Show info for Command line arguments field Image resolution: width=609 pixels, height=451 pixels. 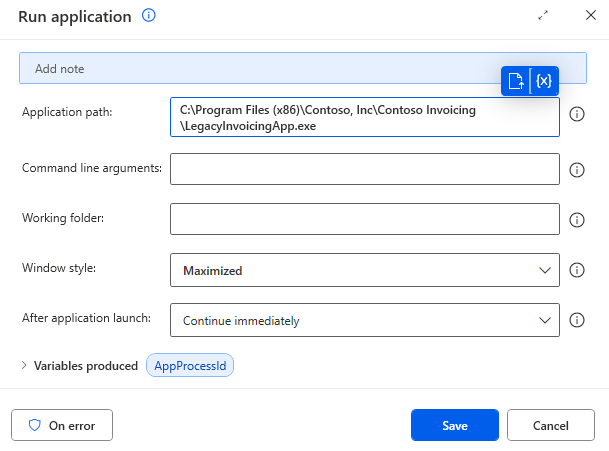point(577,170)
